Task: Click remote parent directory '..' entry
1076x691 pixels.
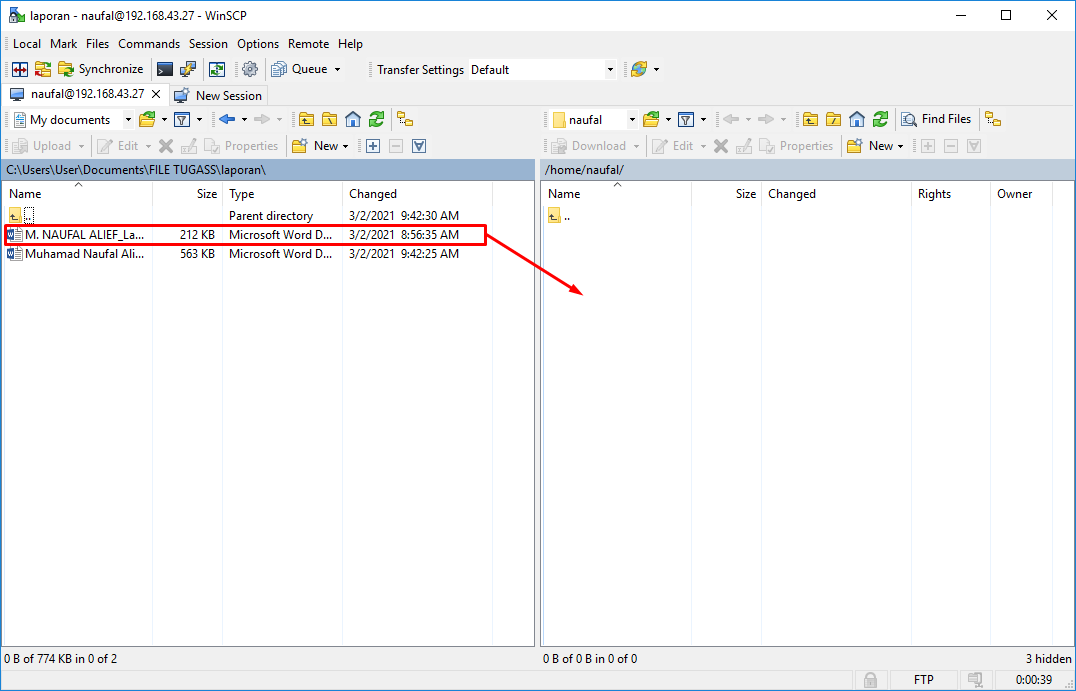Action: click(x=559, y=216)
